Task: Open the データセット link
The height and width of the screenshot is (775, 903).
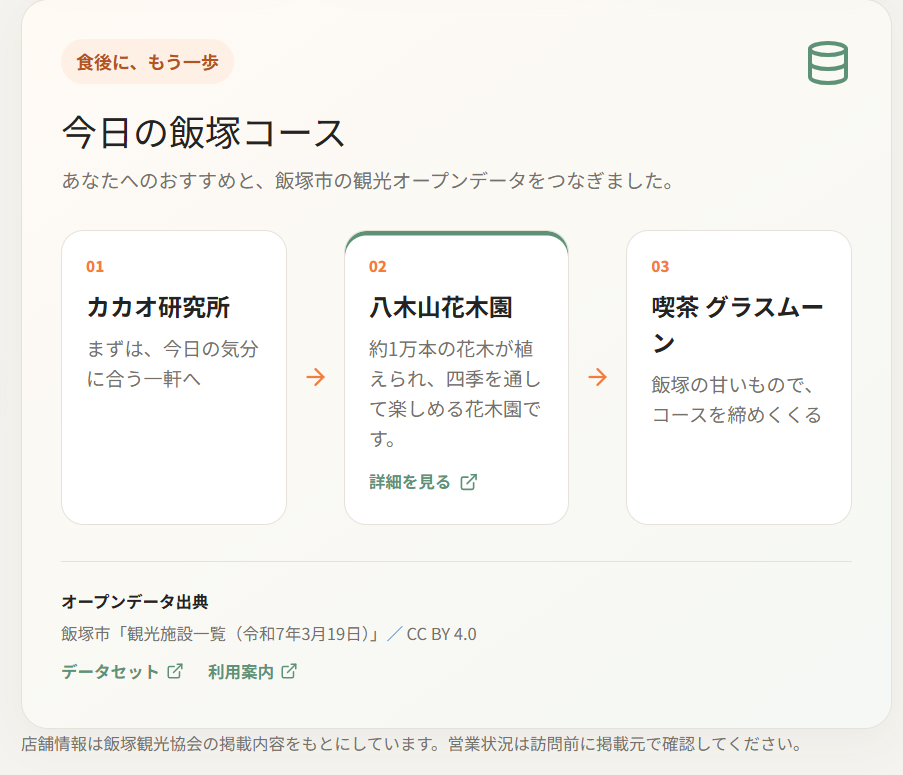Action: tap(122, 671)
